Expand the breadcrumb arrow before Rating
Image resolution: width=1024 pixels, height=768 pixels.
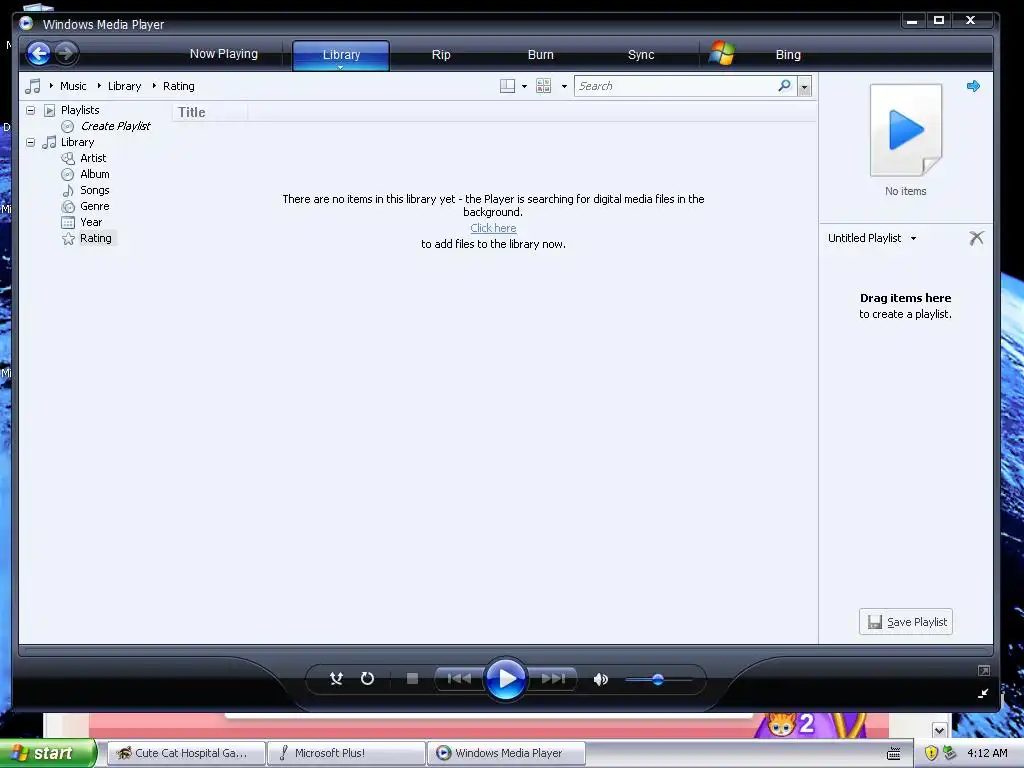[x=154, y=86]
